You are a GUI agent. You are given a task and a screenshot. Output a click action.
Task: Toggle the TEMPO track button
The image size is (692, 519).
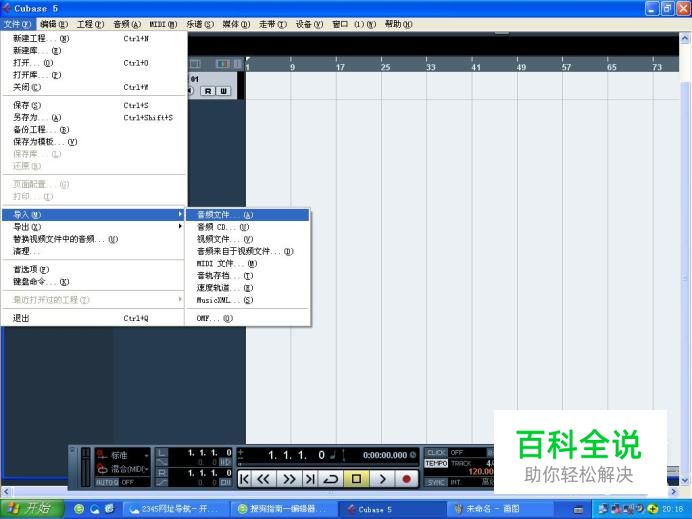(x=436, y=463)
